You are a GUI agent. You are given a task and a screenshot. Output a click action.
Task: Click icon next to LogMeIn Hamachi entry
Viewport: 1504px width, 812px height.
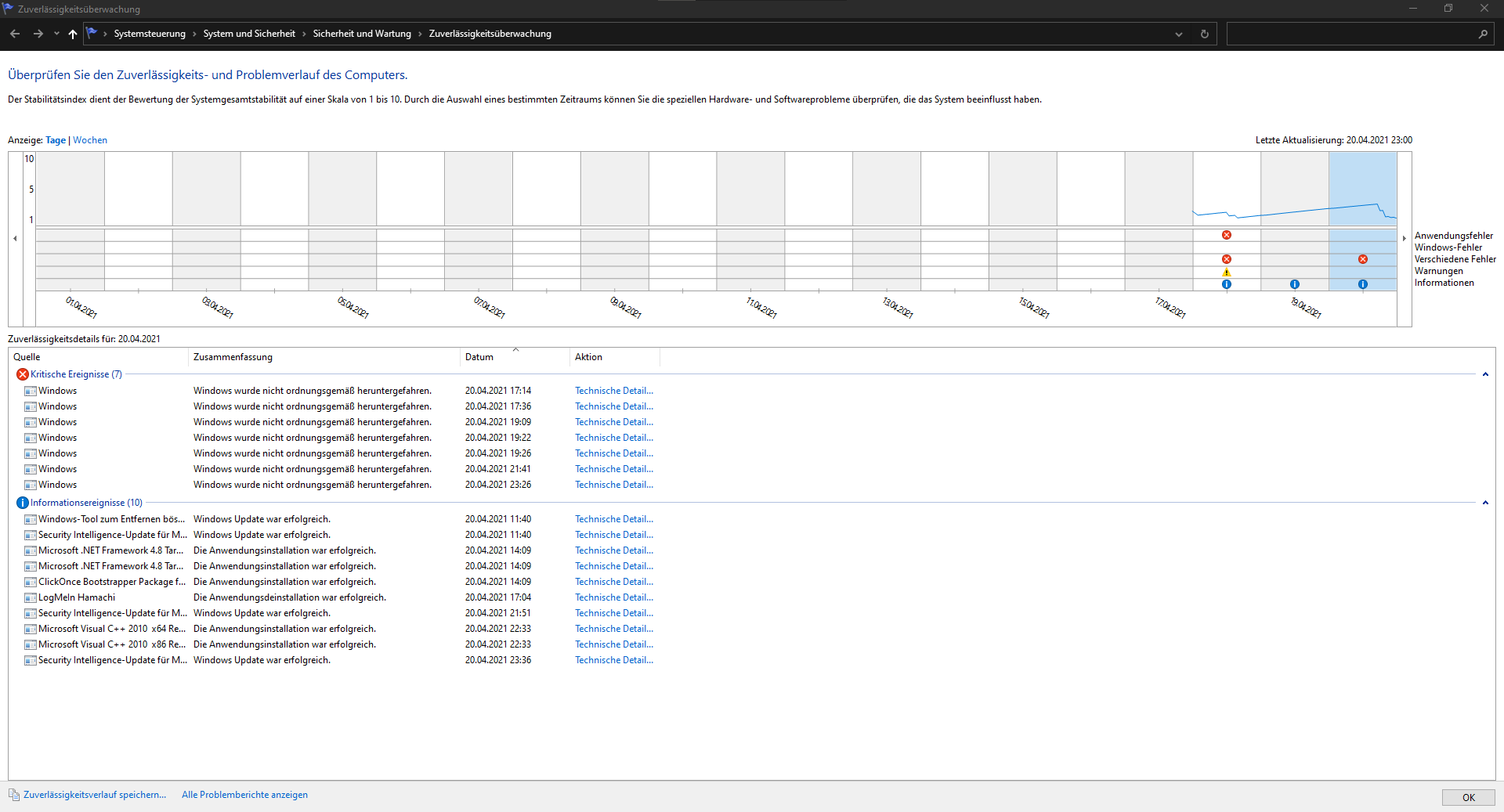pyautogui.click(x=31, y=597)
